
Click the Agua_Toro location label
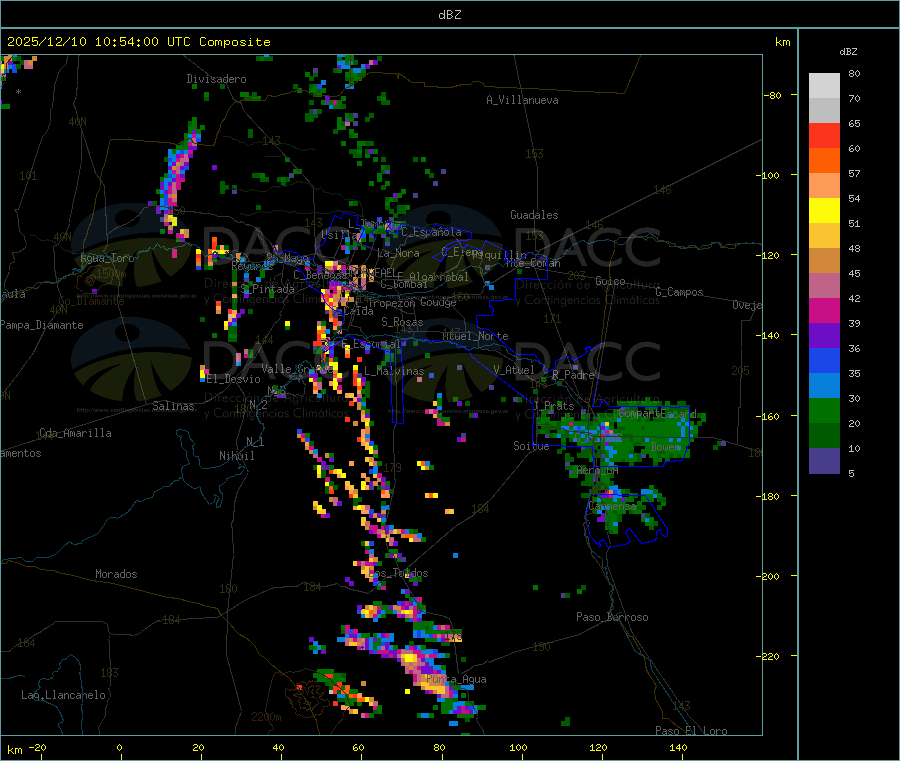tap(107, 258)
